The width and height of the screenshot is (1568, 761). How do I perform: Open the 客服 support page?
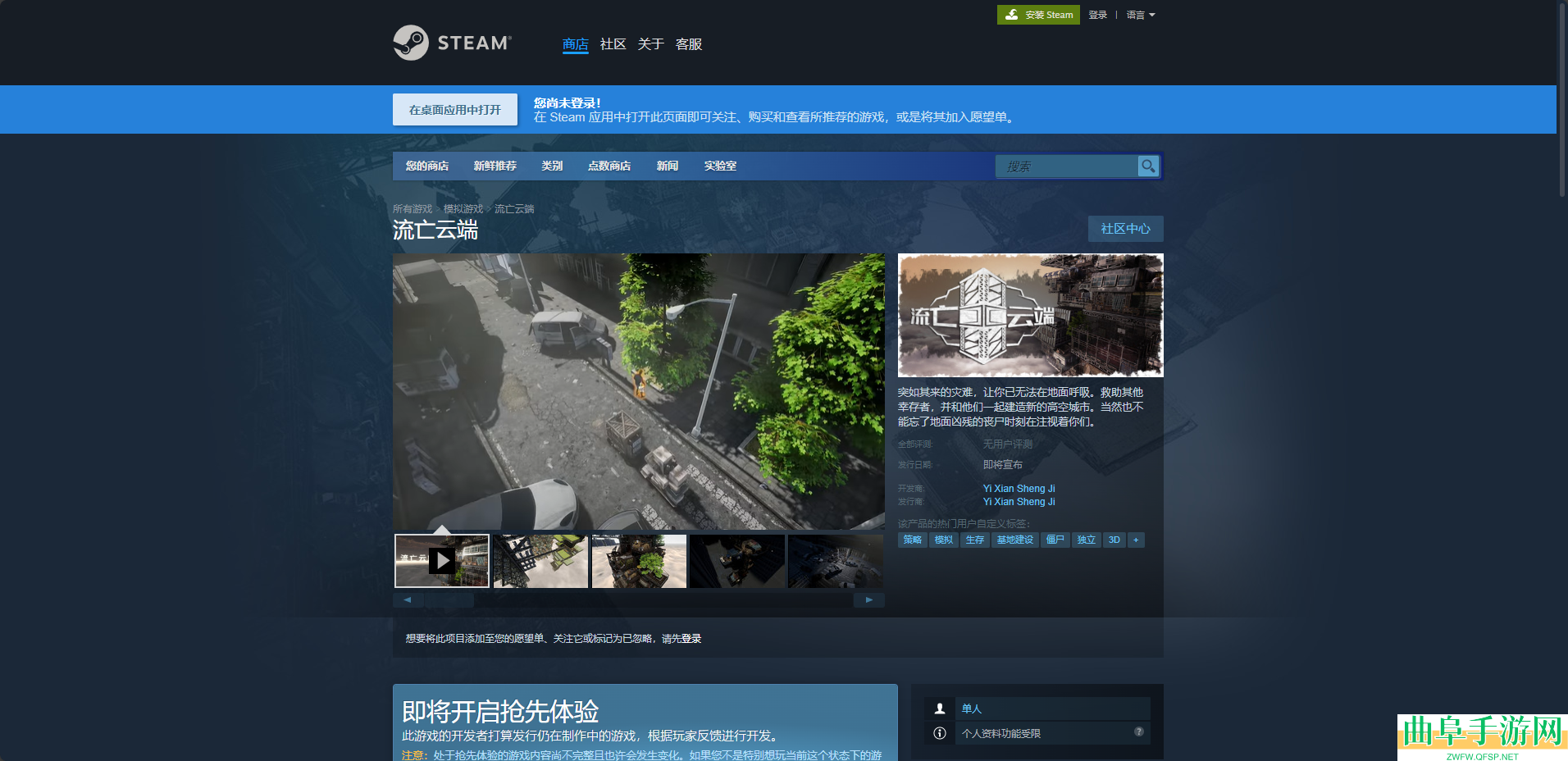point(689,44)
